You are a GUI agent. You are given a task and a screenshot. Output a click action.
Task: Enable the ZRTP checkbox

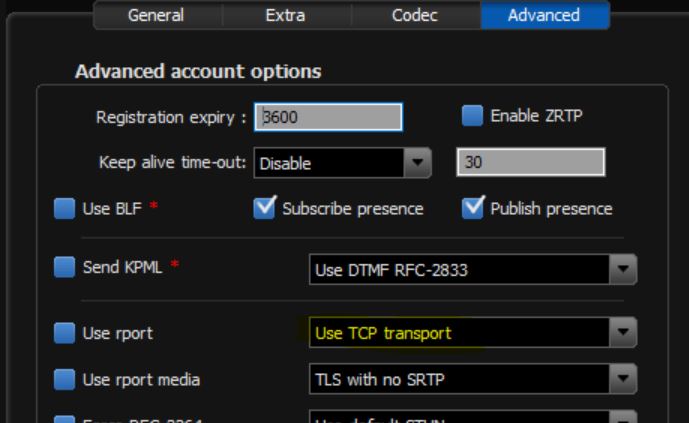[472, 116]
